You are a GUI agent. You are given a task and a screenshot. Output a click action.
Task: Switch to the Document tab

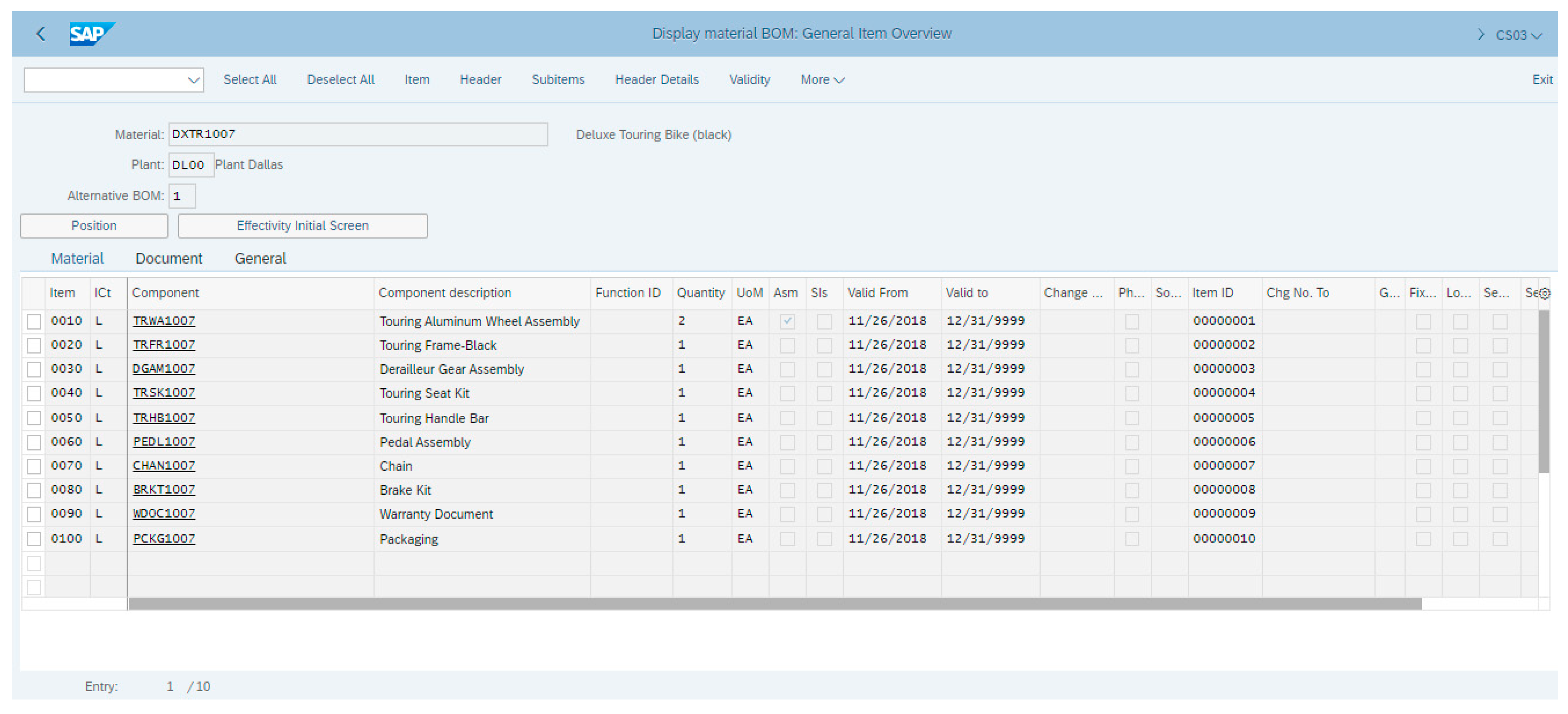(169, 259)
